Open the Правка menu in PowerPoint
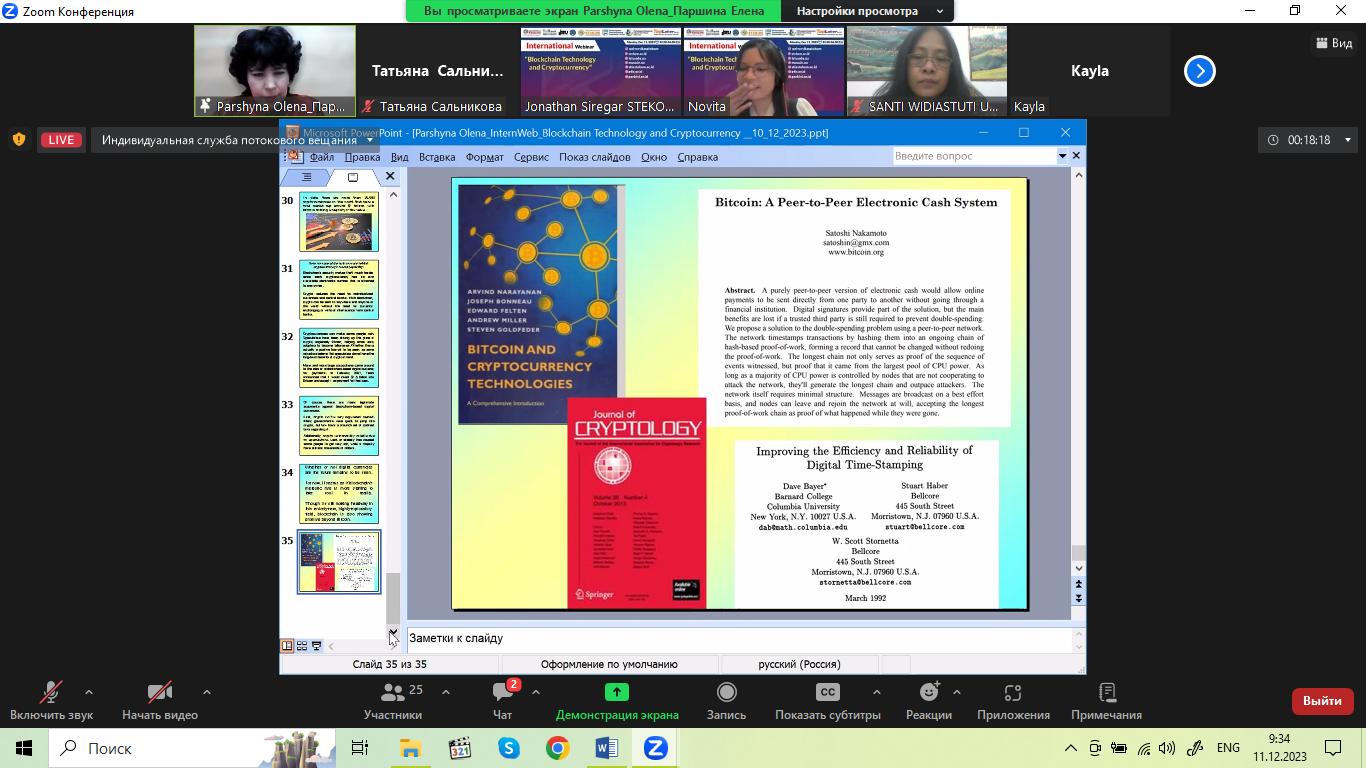This screenshot has height=768, width=1366. [362, 157]
